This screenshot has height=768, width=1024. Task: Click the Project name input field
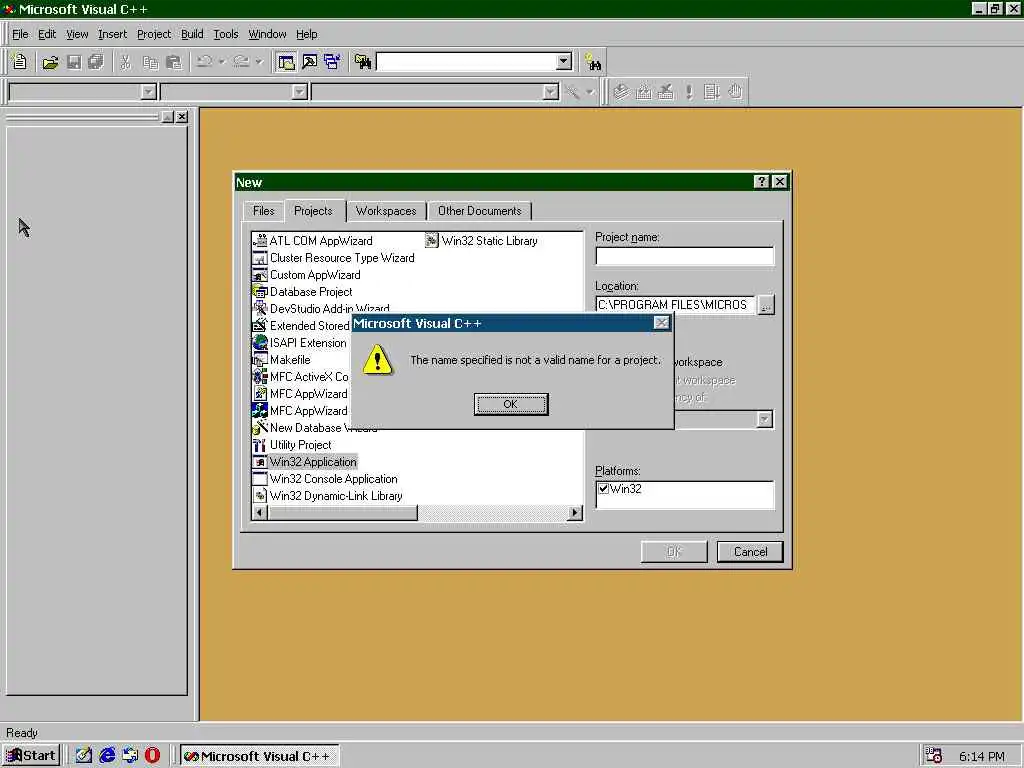pos(684,256)
